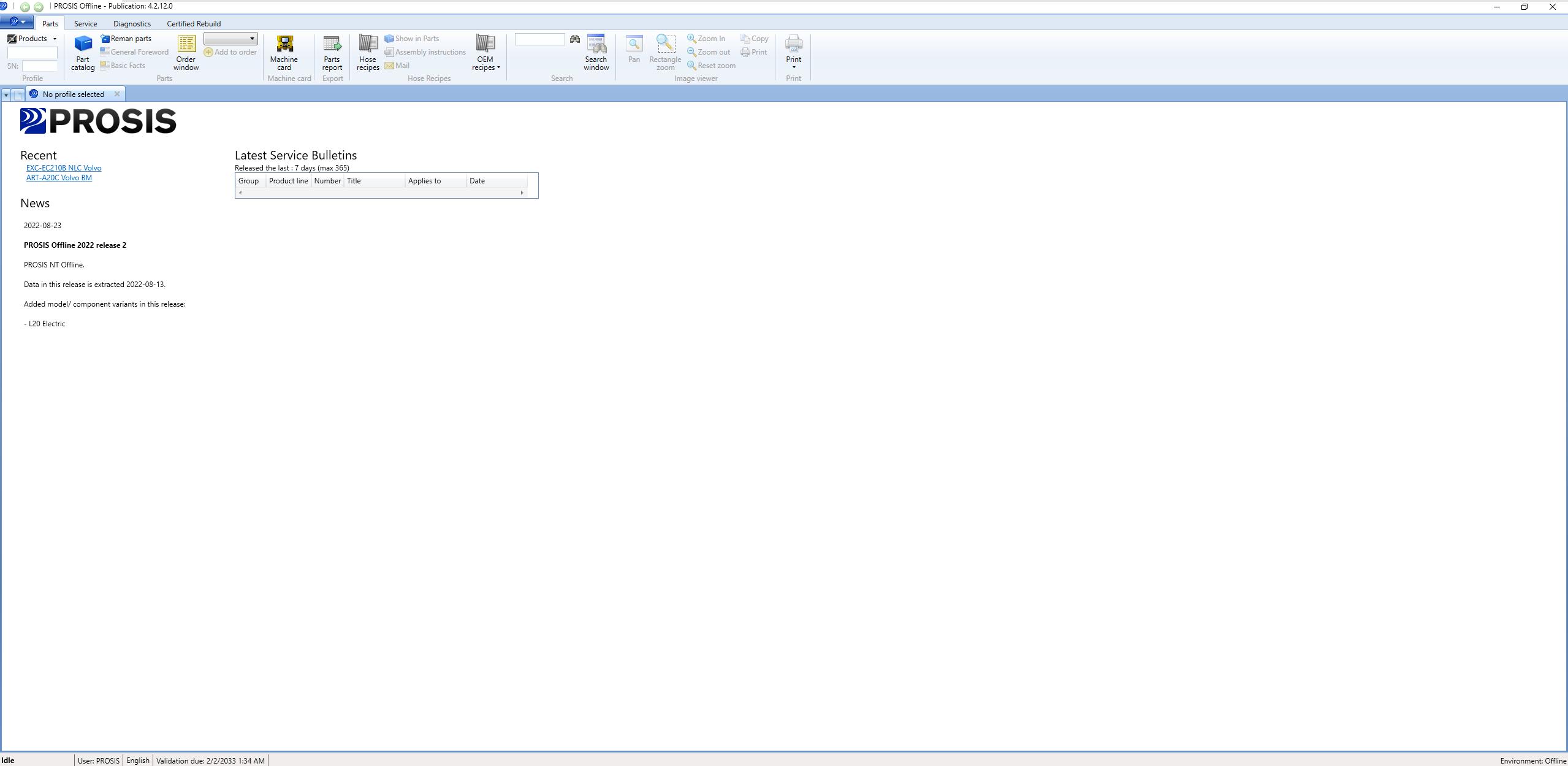Switch to the Service tab
The width and height of the screenshot is (1568, 766).
(85, 24)
